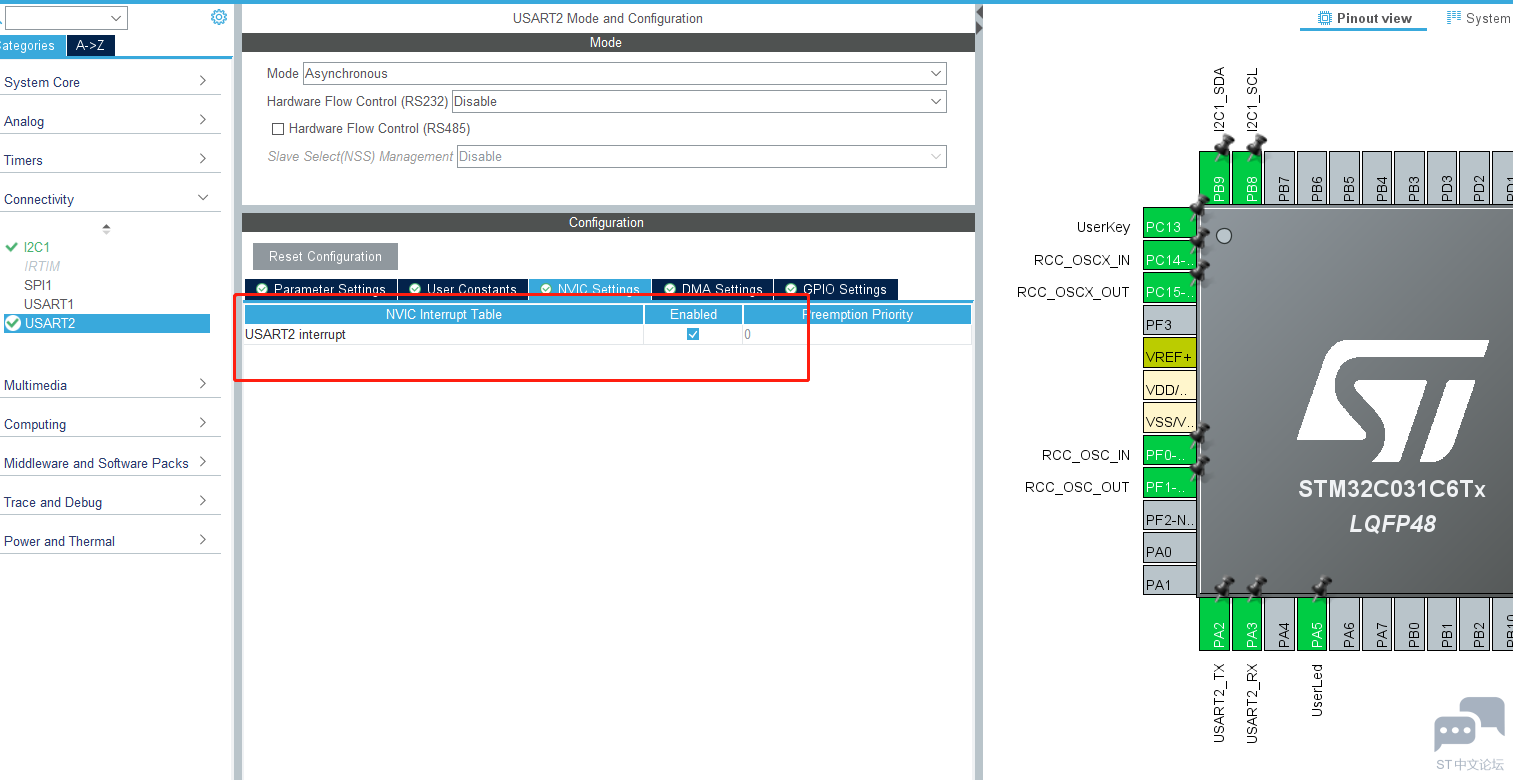Click pin PA3 for USART2_RX
This screenshot has height=780, width=1513.
[x=1248, y=625]
